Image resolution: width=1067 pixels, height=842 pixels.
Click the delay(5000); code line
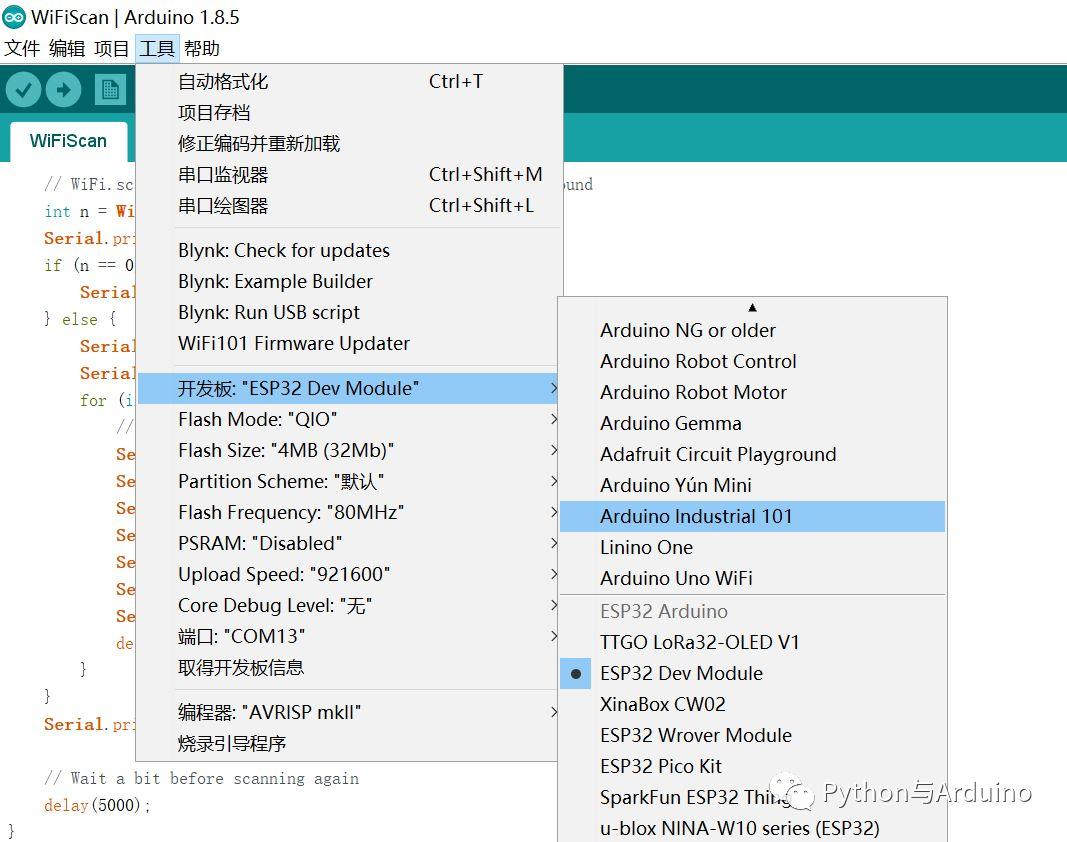[x=97, y=805]
